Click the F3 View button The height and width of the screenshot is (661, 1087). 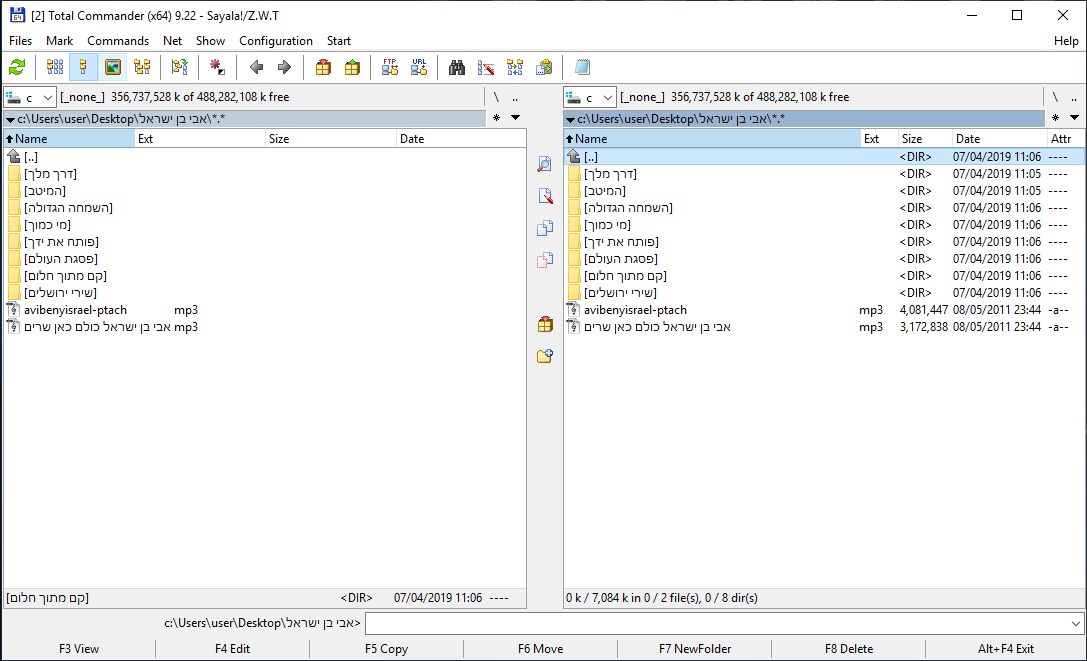click(79, 649)
